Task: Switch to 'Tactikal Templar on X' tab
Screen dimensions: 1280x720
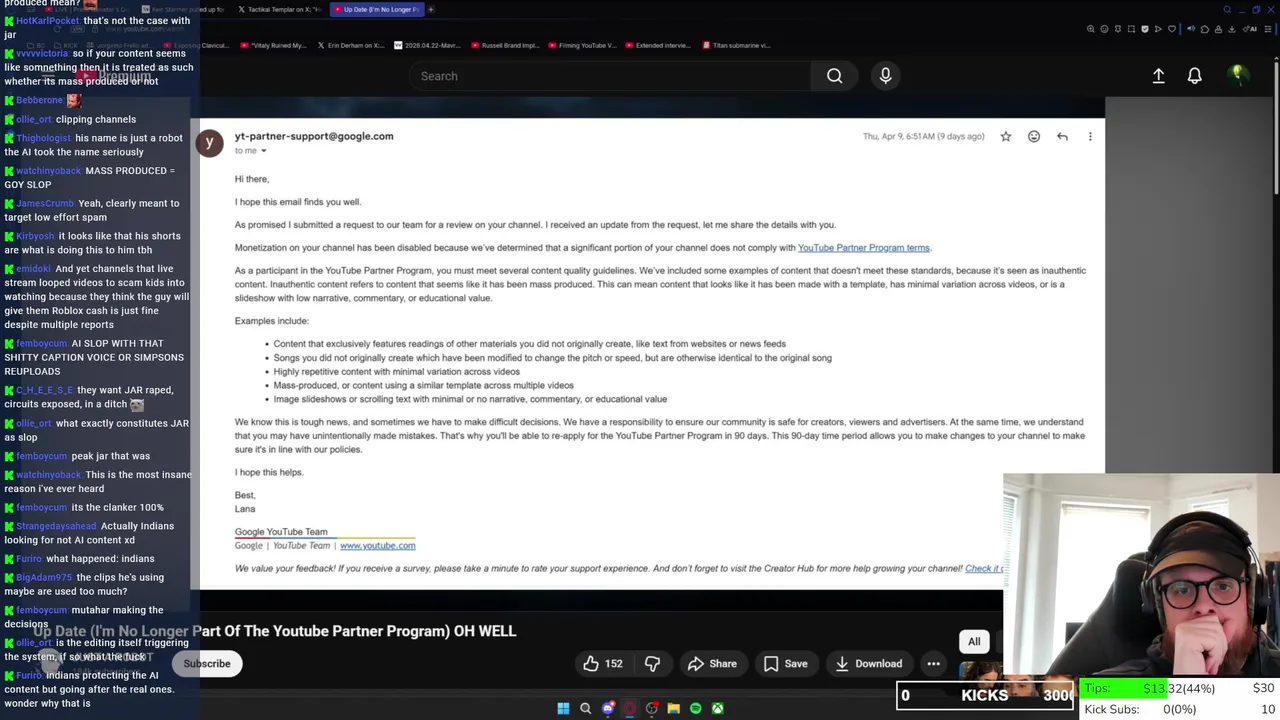Action: click(279, 9)
